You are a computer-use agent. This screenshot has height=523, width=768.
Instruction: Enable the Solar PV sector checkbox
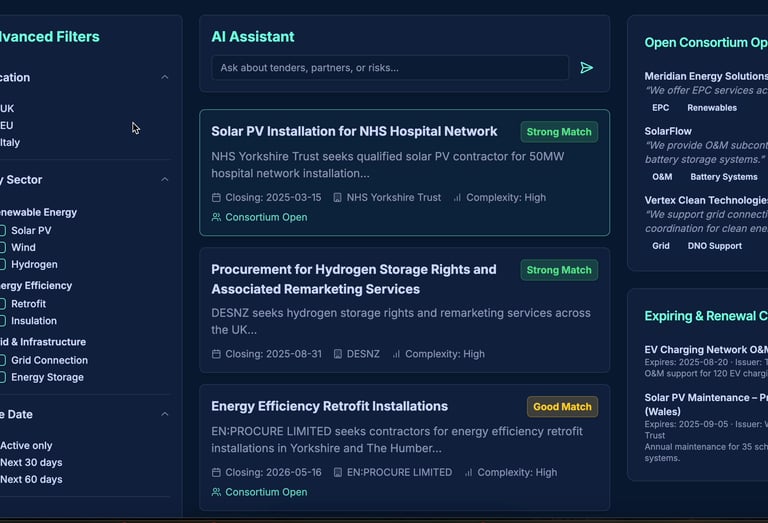pyautogui.click(x=2, y=231)
